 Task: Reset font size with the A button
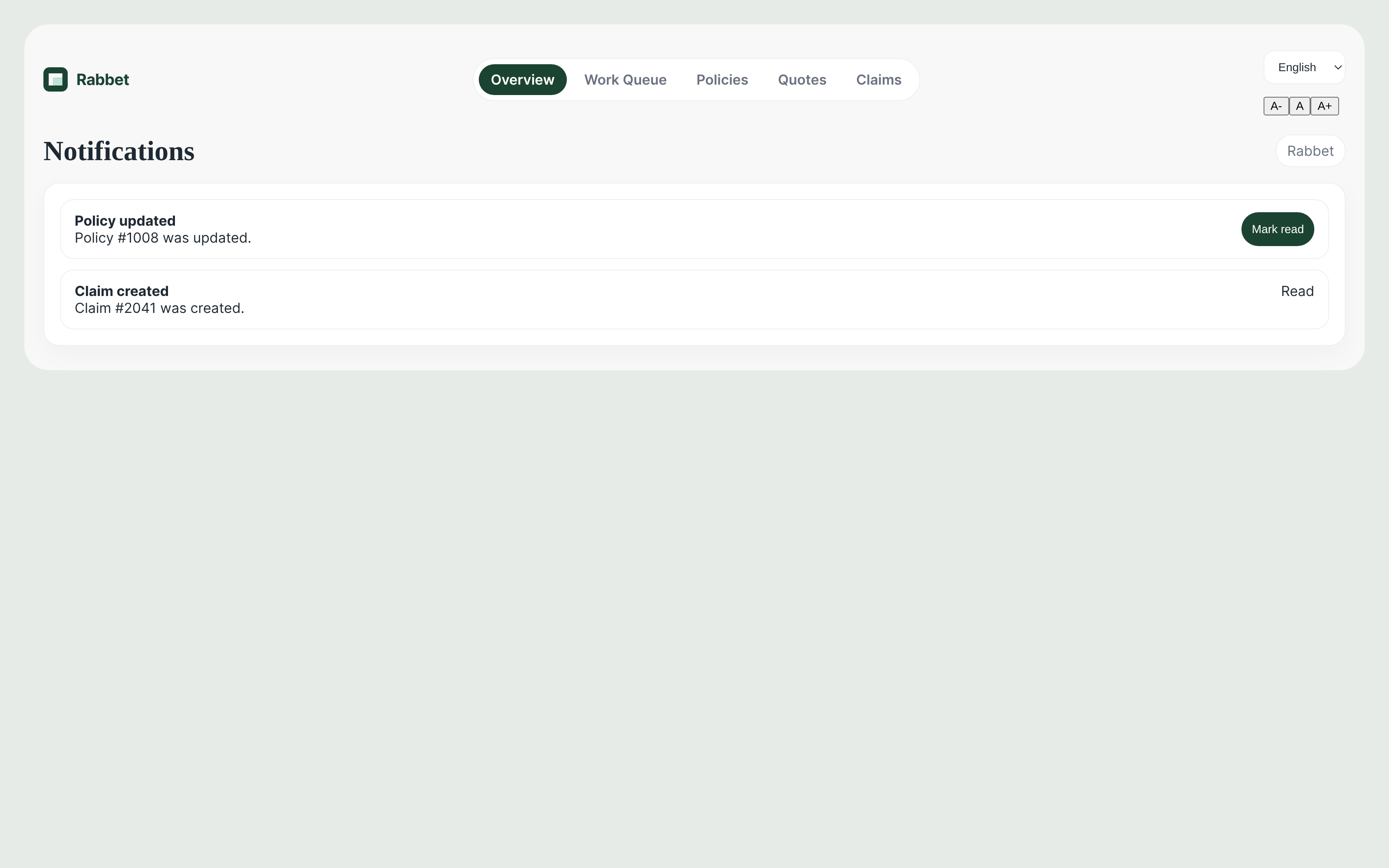point(1300,106)
